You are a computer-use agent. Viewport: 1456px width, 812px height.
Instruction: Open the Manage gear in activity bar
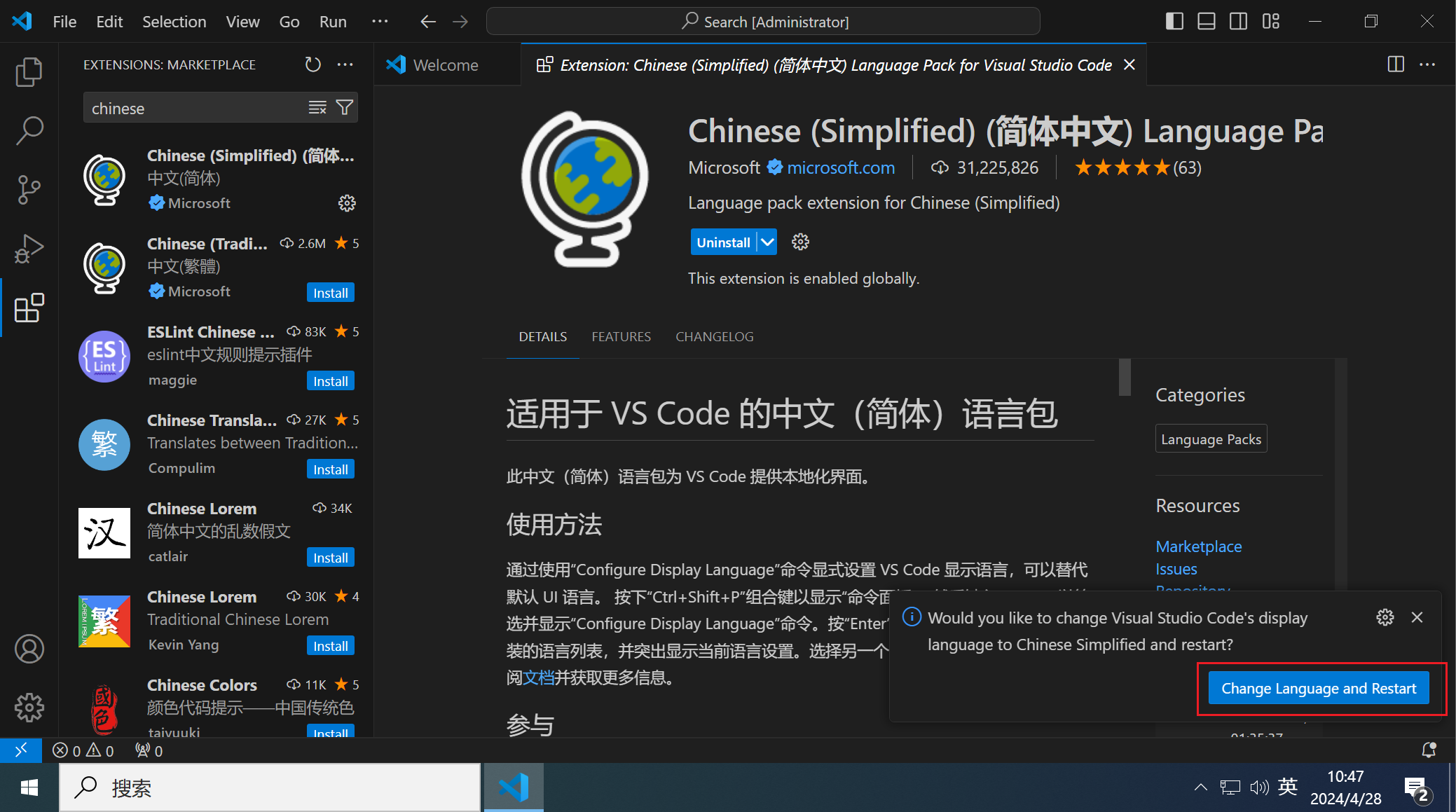(x=29, y=708)
